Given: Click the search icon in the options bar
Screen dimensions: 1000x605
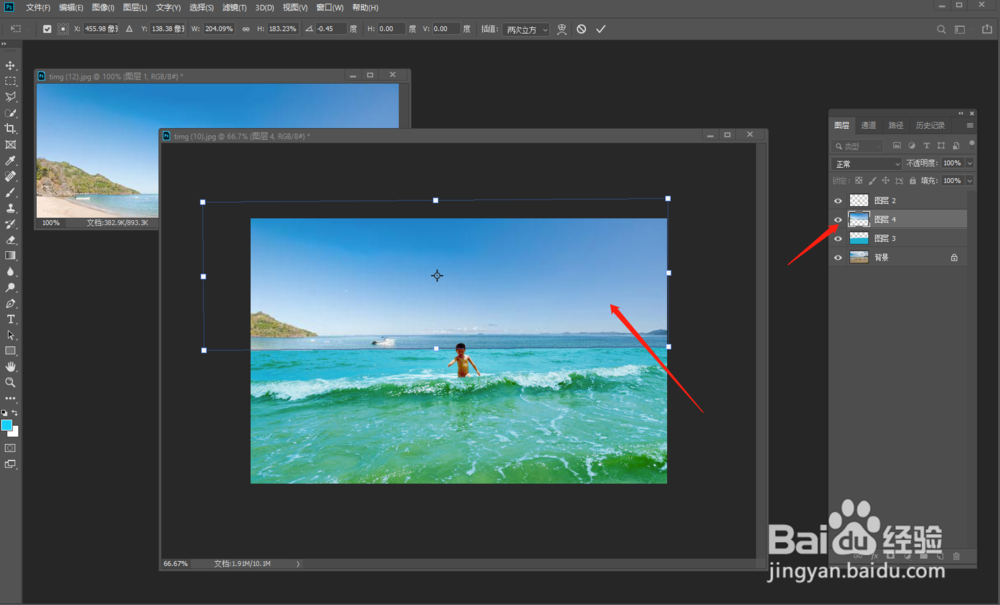Looking at the screenshot, I should [x=941, y=29].
